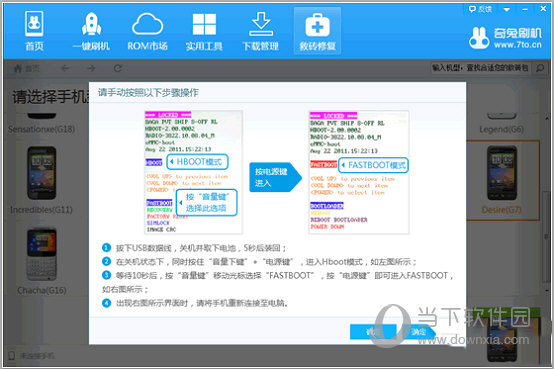This screenshot has height=369, width=554.
Task: Select the Incredibles(G11) phone thumbnail
Action: [x=42, y=173]
